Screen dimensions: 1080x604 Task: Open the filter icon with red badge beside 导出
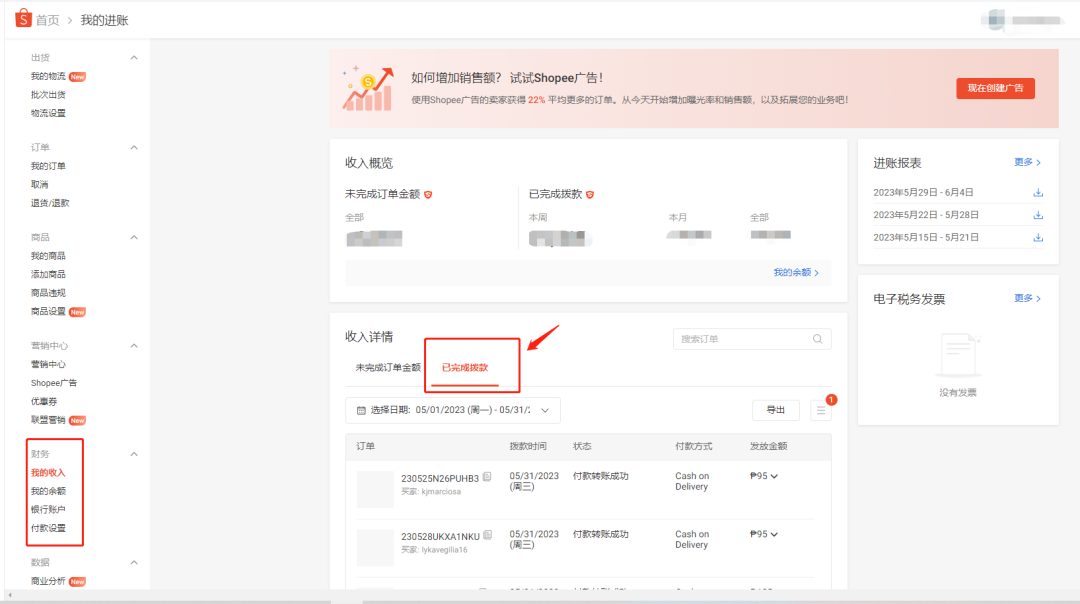[x=822, y=410]
